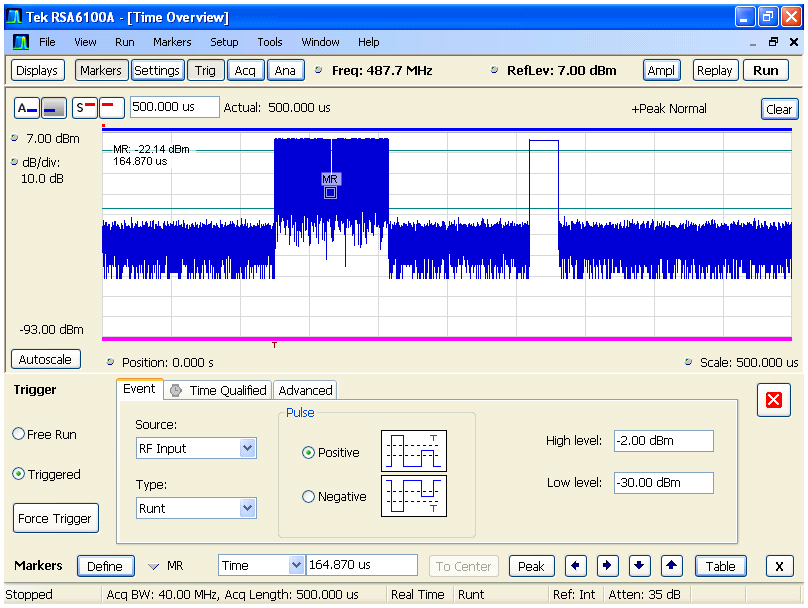Open the trigger Source dropdown
Image resolution: width=808 pixels, height=608 pixels.
248,449
